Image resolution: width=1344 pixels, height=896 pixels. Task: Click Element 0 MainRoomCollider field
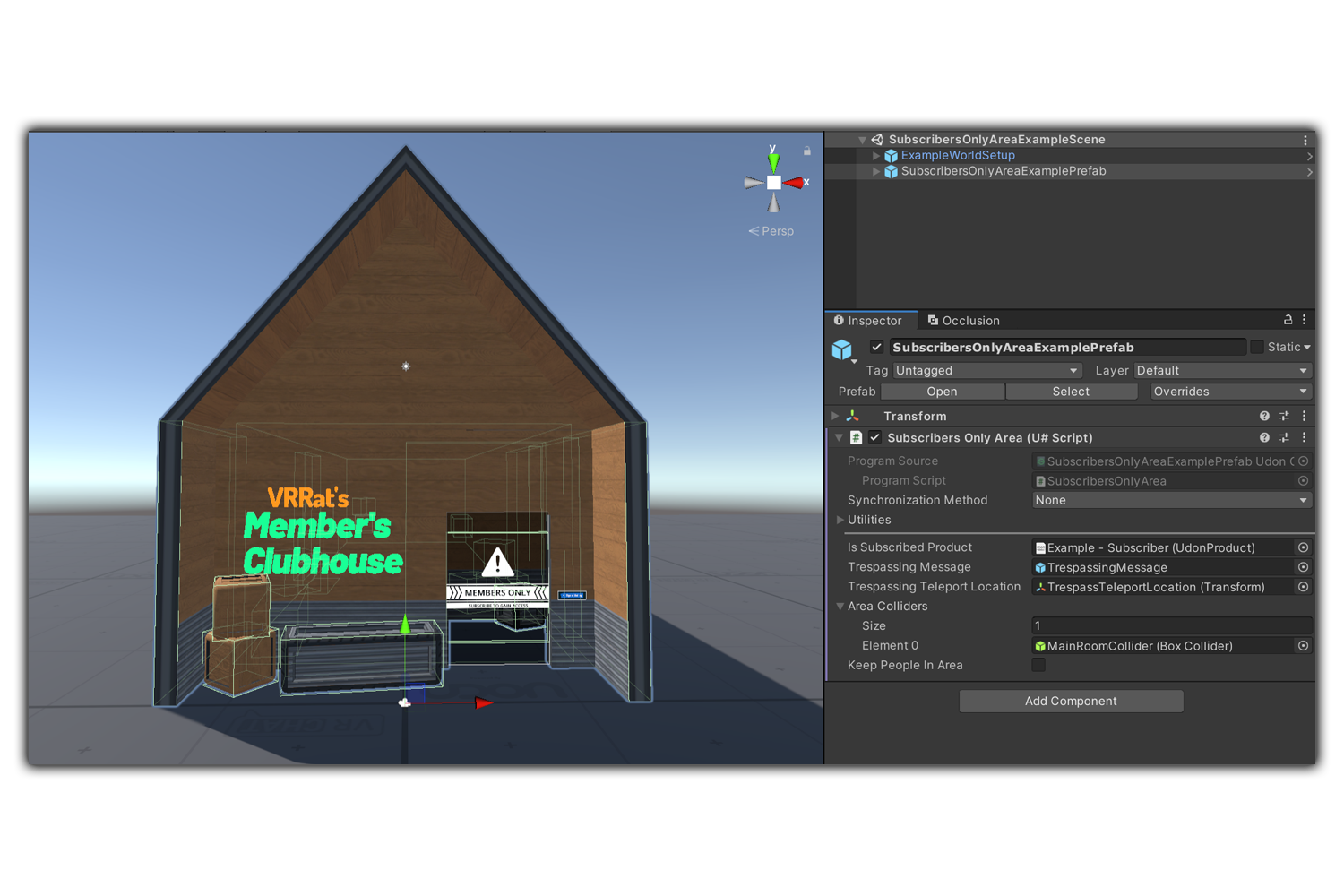[1164, 646]
